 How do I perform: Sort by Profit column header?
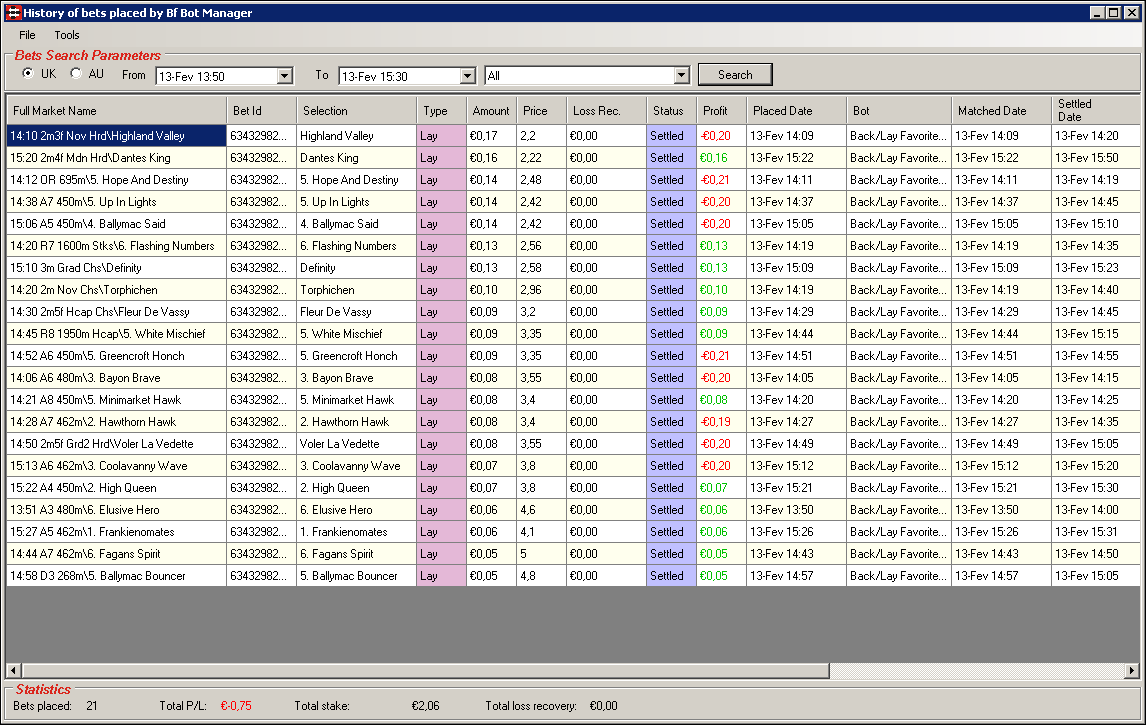tap(721, 110)
